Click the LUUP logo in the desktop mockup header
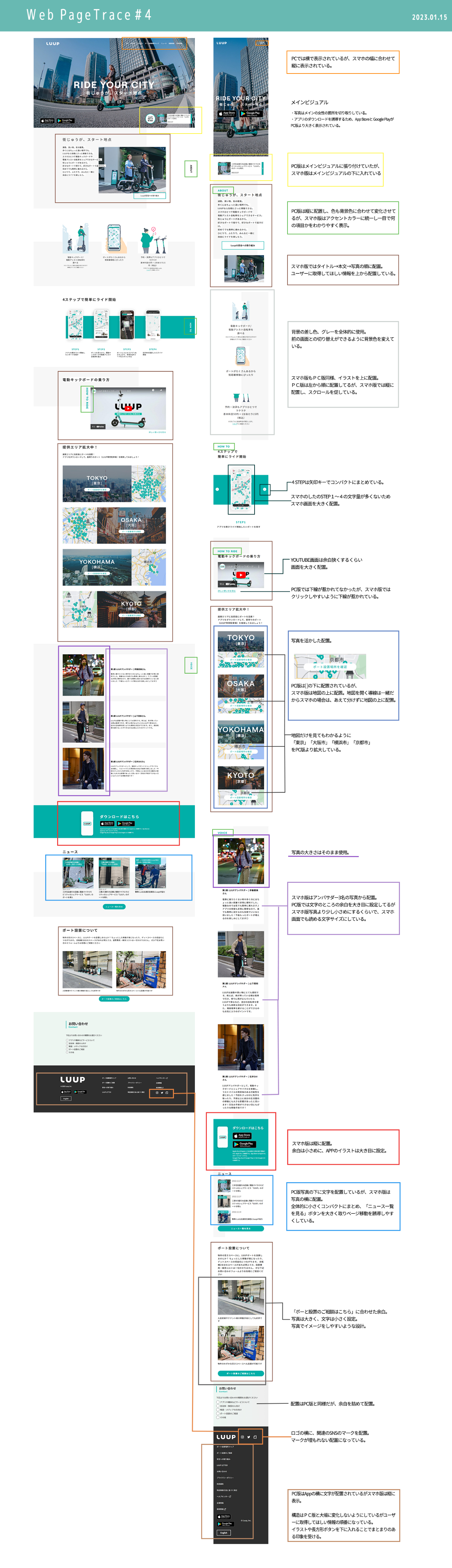 tap(53, 44)
